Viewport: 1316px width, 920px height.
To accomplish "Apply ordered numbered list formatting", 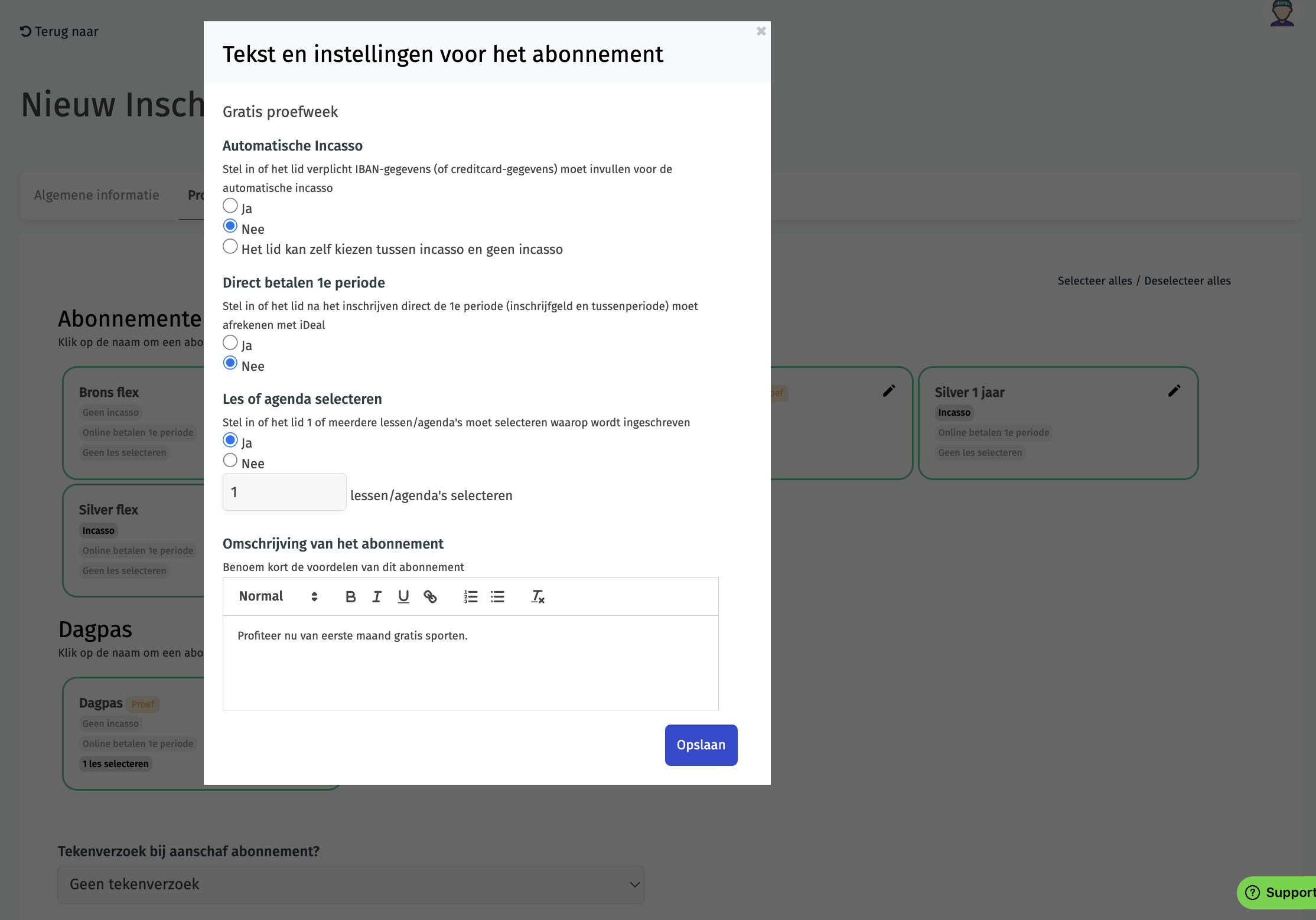I will [471, 596].
